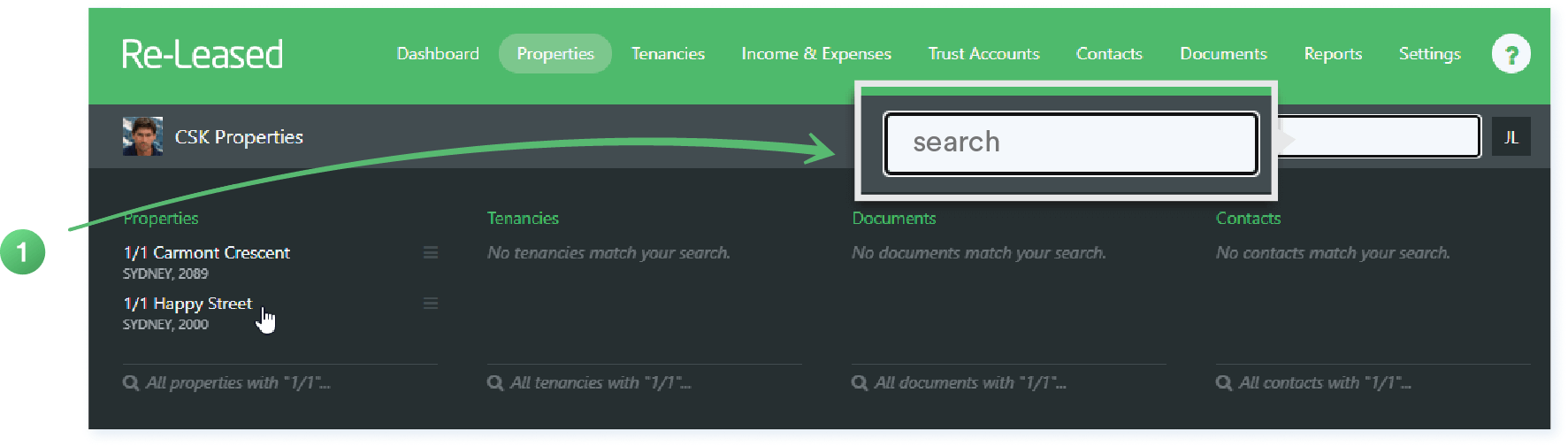Focus the search input field
1568x447 pixels.
pyautogui.click(x=1071, y=143)
